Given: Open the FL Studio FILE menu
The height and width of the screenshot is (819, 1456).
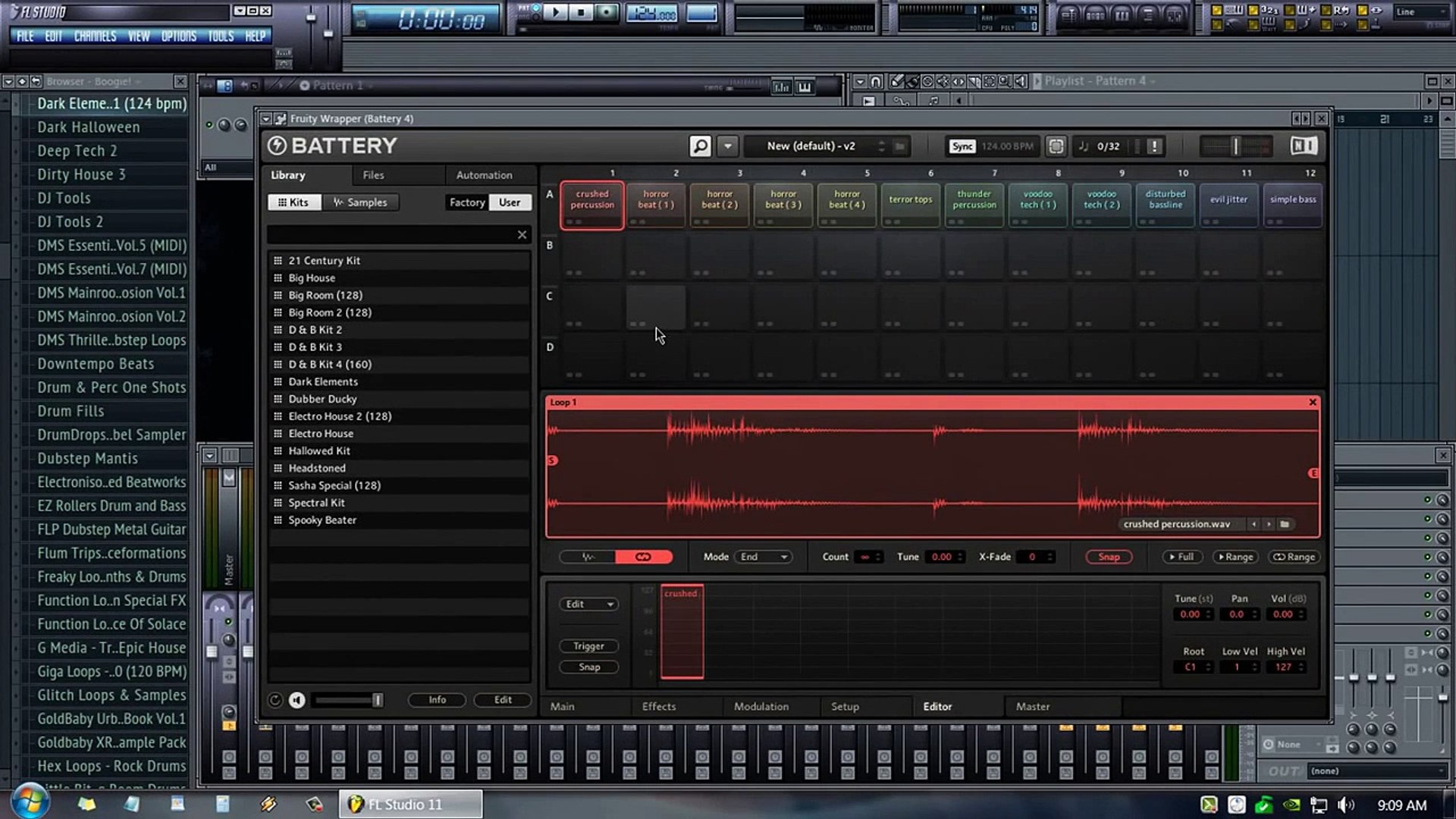Looking at the screenshot, I should point(25,36).
